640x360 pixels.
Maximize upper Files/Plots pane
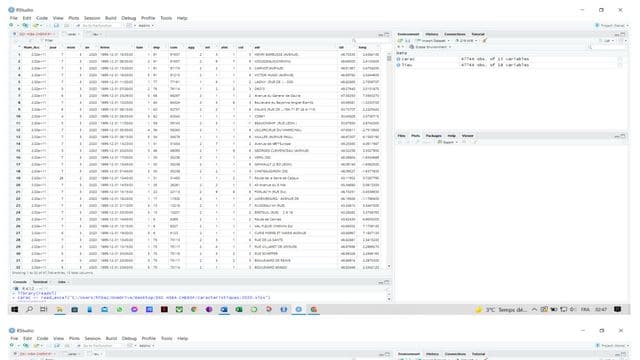pyautogui.click(x=623, y=136)
